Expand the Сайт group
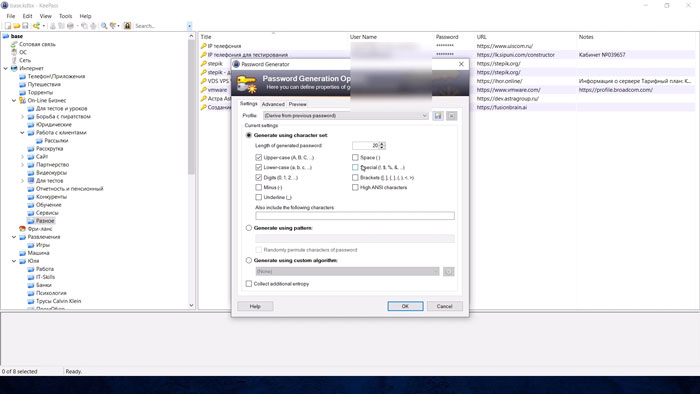The width and height of the screenshot is (700, 394). pos(22,157)
